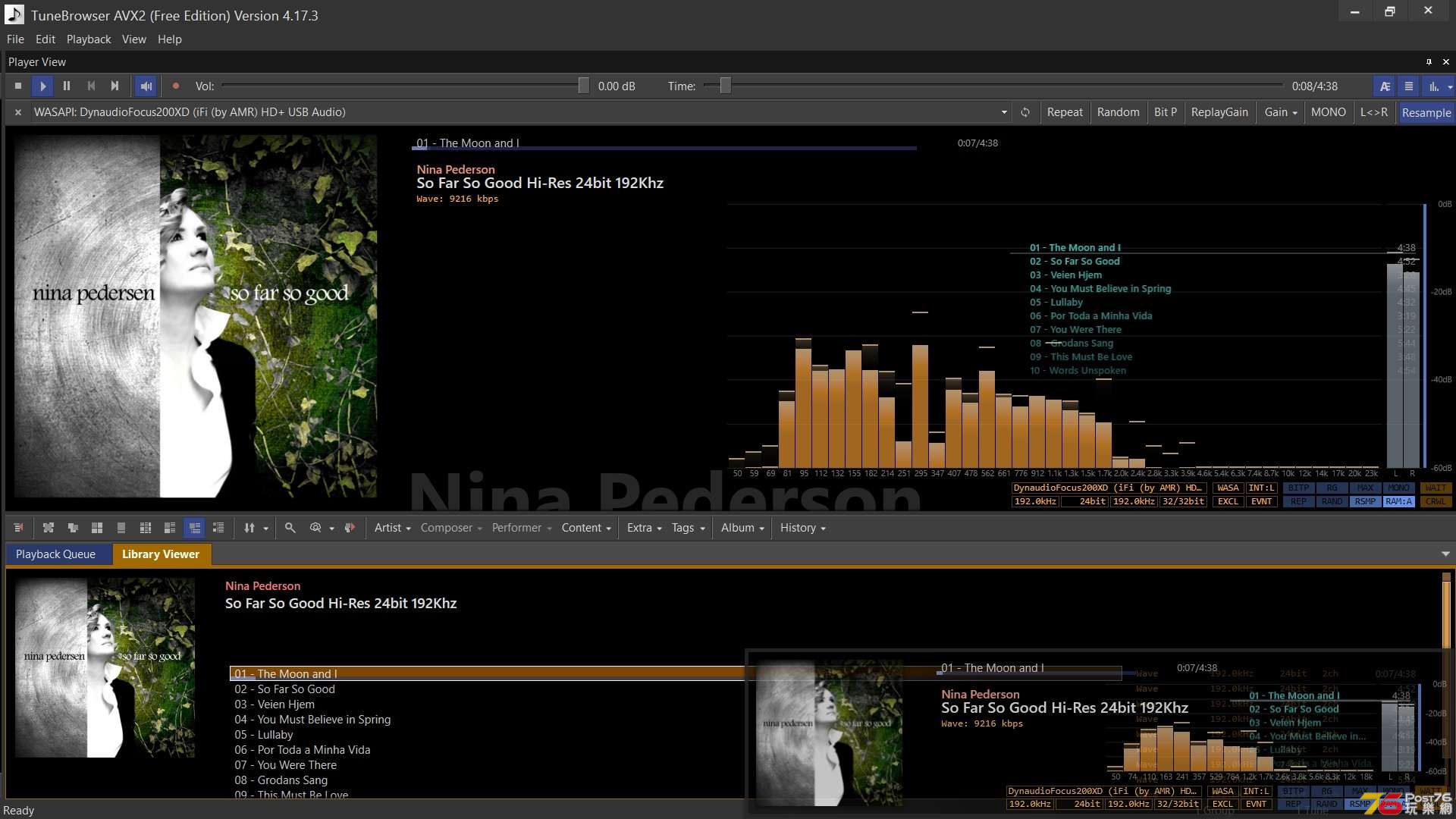Select '07 - You Were There' in library list

[285, 765]
